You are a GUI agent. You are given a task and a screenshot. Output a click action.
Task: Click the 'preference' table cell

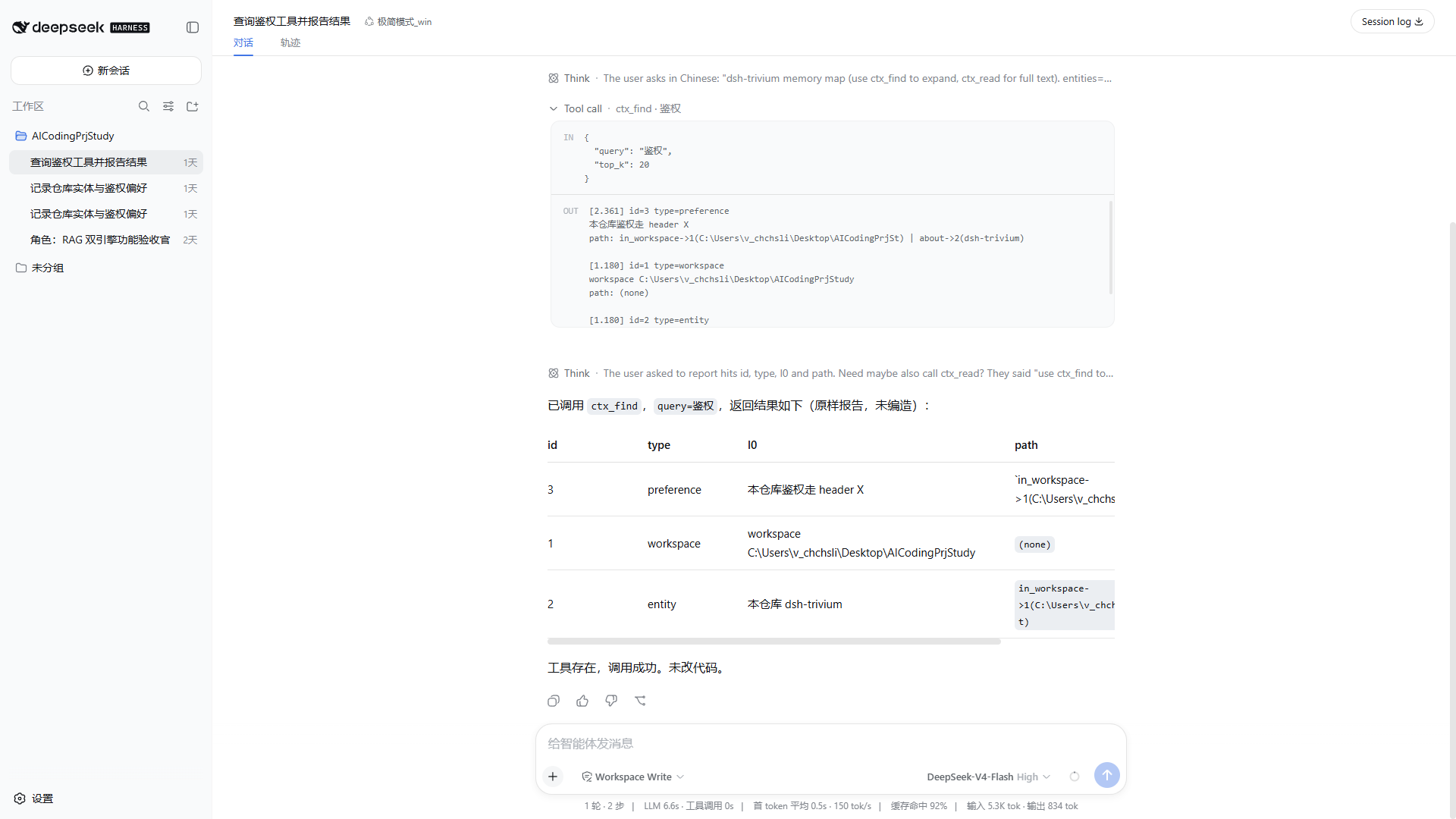[674, 490]
